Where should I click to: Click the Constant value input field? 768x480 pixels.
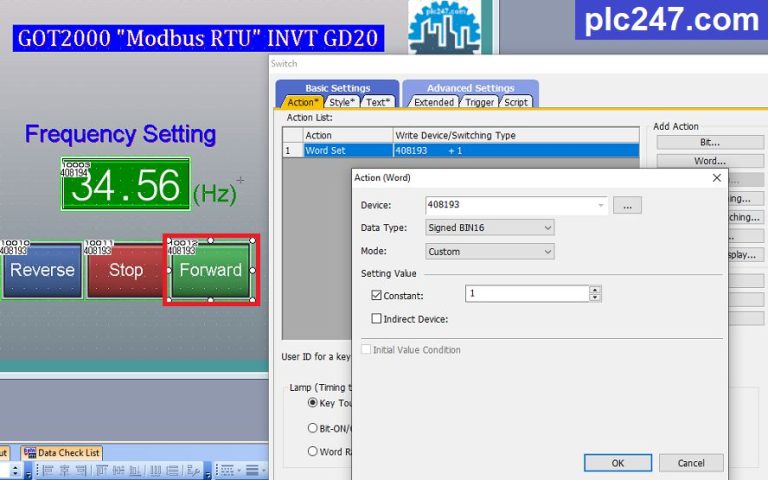click(527, 293)
